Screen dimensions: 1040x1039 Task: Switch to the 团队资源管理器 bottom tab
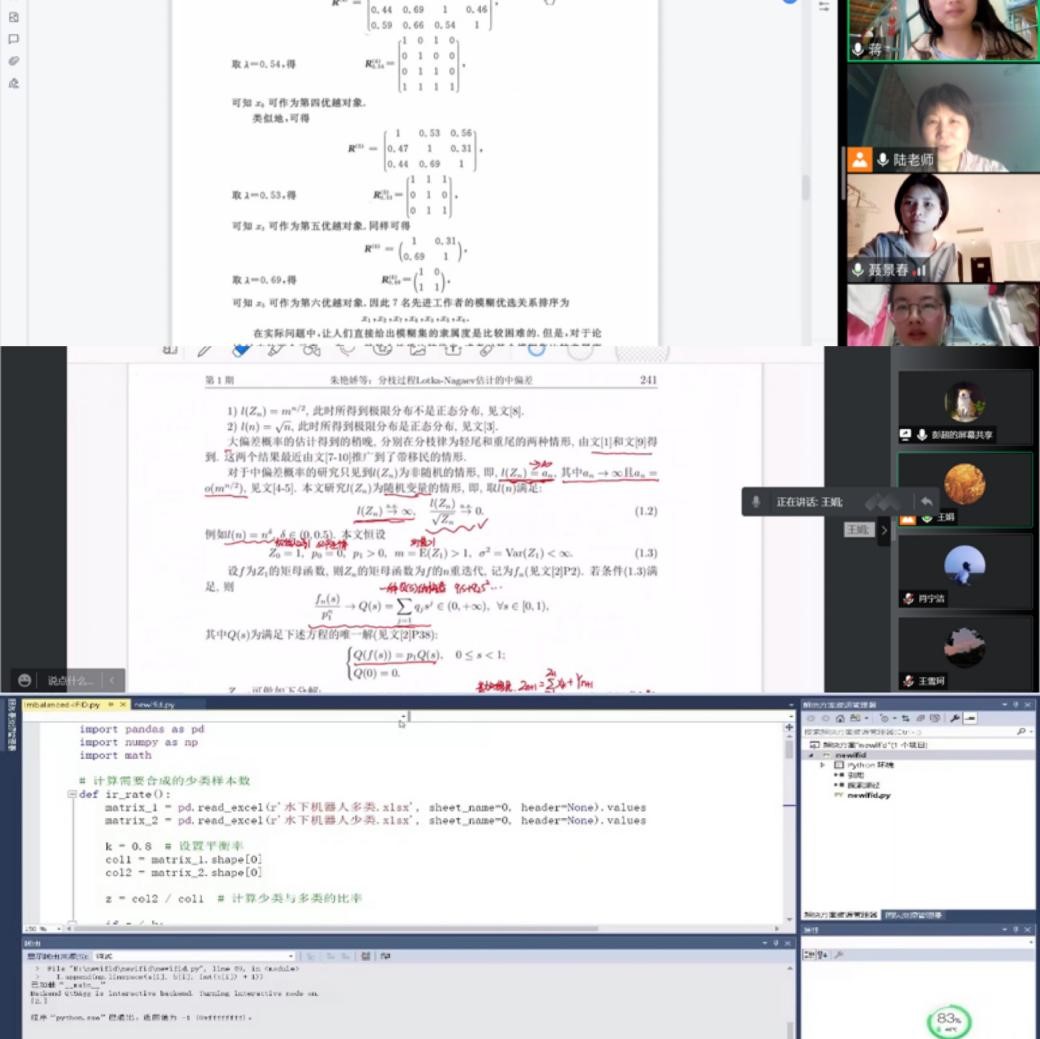click(x=913, y=915)
